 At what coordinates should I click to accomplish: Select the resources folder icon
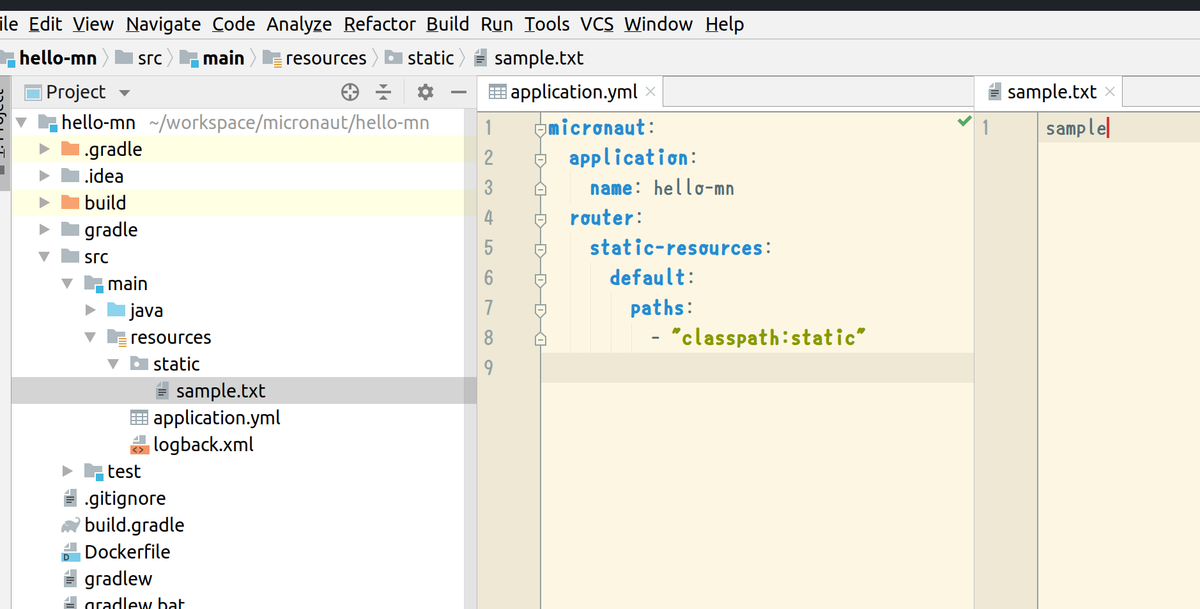(116, 338)
